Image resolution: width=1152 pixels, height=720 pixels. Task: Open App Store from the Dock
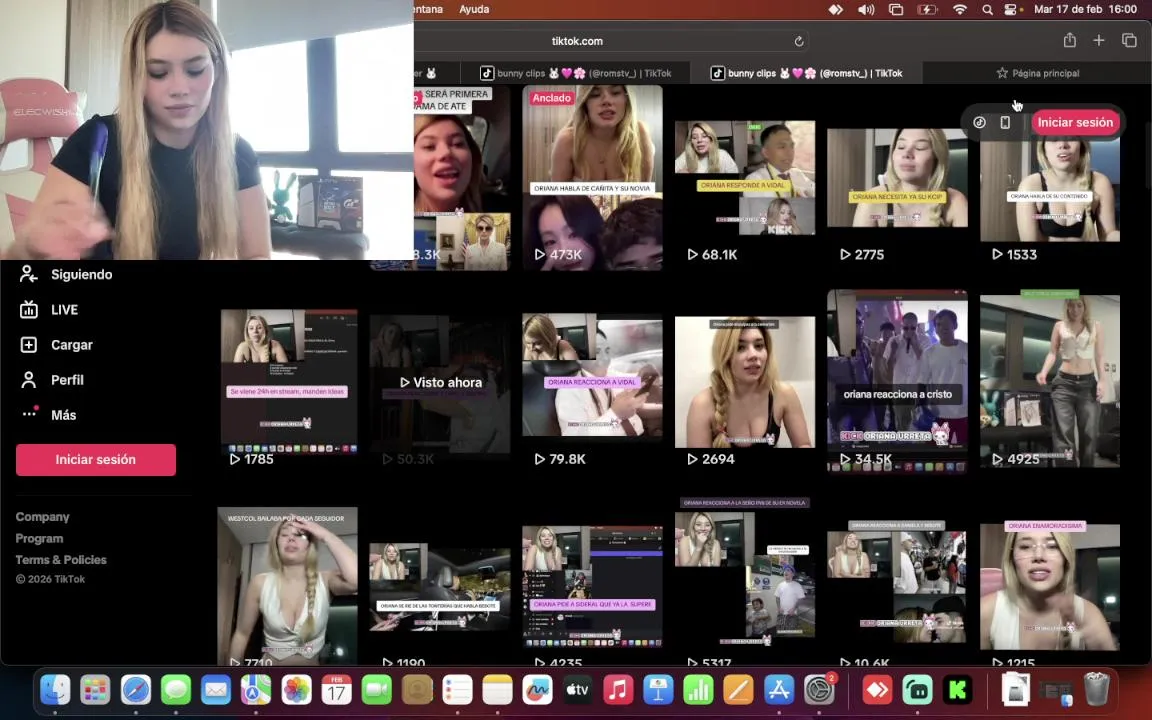tap(778, 690)
